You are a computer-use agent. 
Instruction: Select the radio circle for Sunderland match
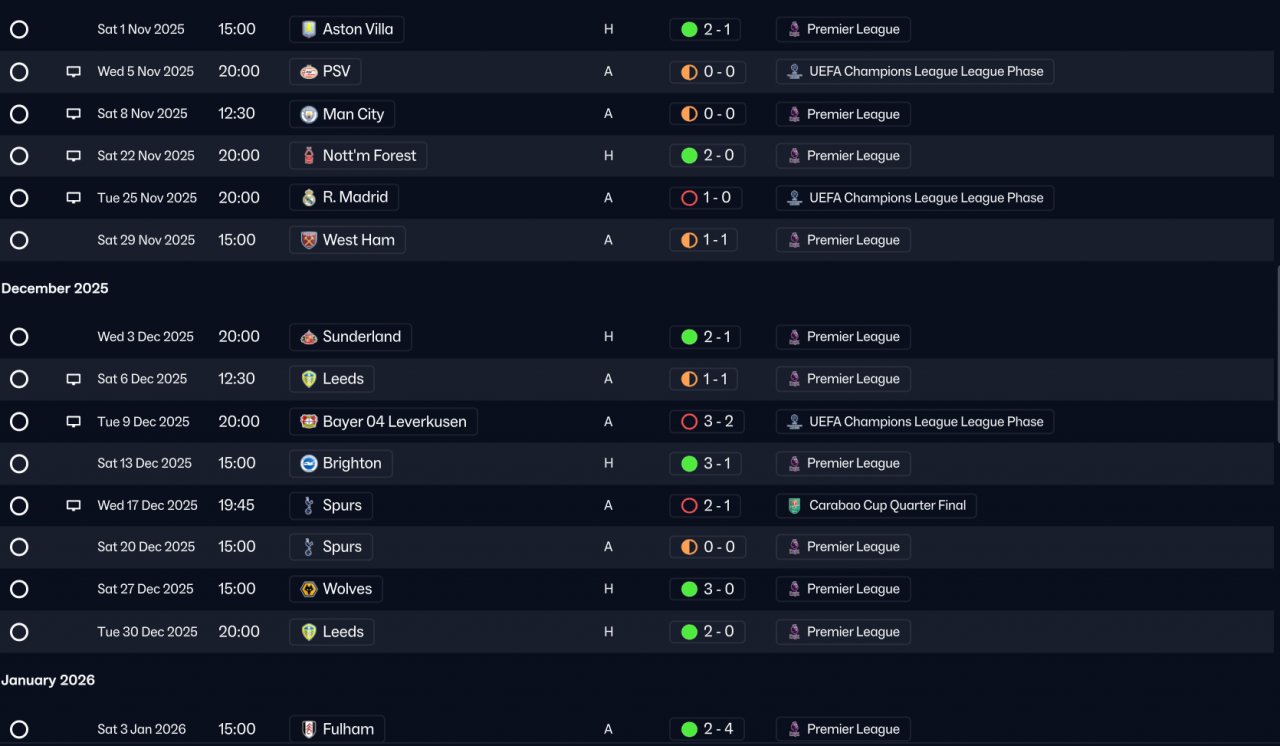click(x=19, y=337)
